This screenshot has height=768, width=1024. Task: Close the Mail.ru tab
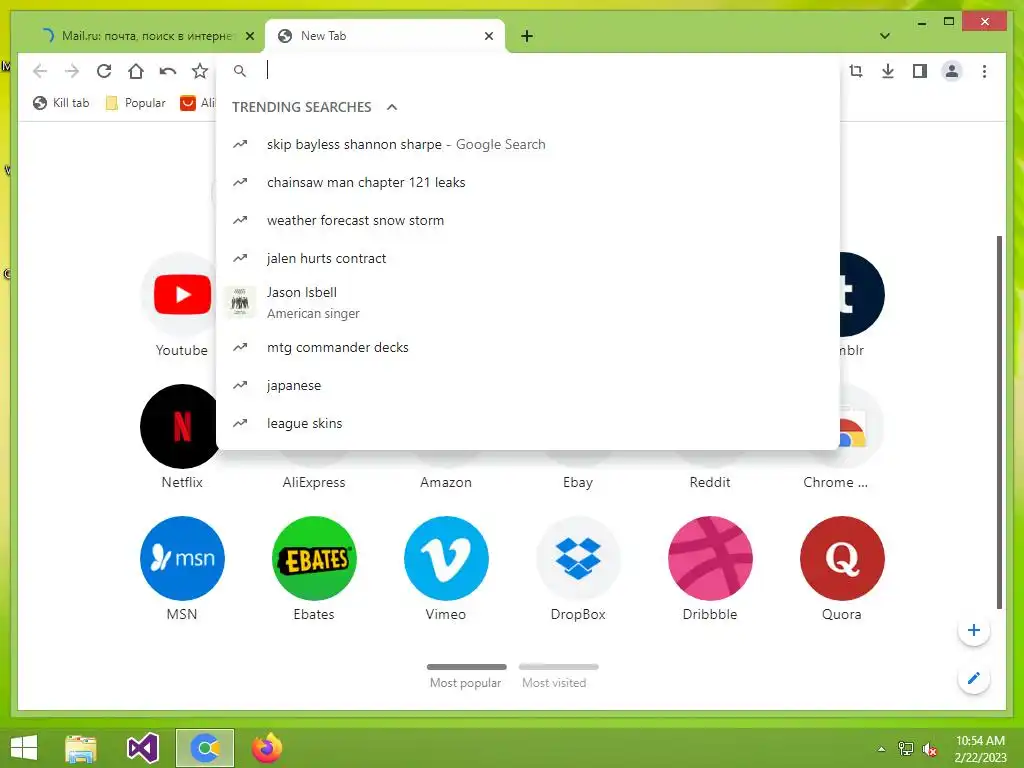coord(249,36)
